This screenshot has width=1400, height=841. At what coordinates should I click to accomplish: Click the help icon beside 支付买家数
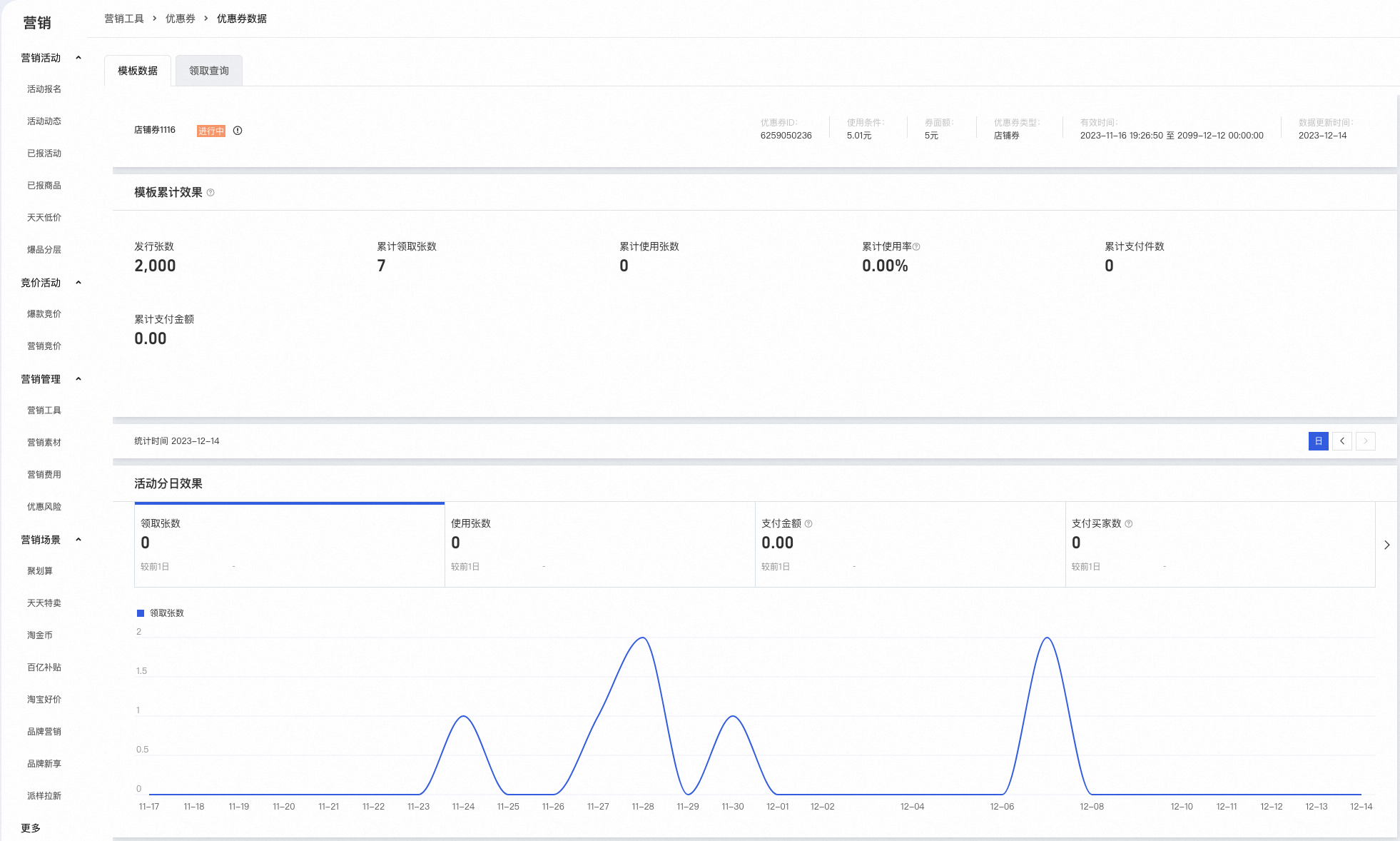coord(1129,524)
